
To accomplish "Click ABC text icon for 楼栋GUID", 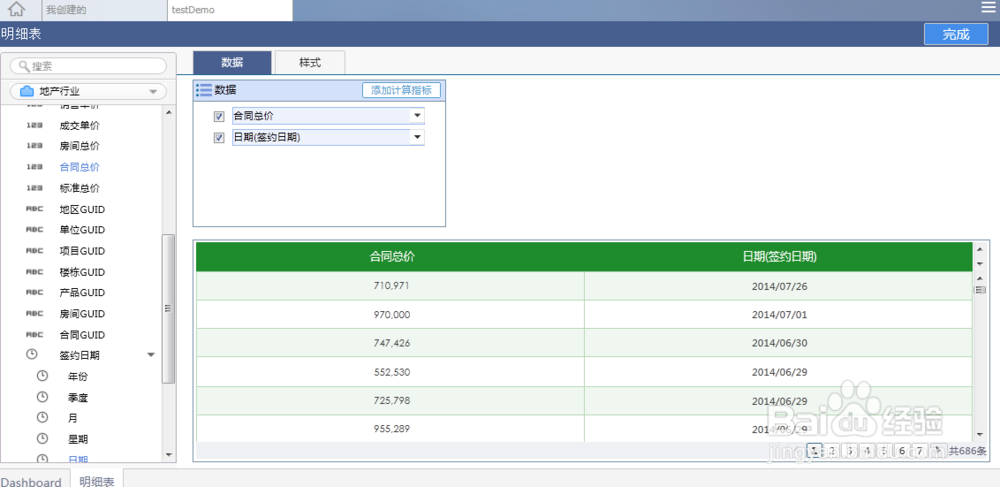I will click(x=34, y=272).
